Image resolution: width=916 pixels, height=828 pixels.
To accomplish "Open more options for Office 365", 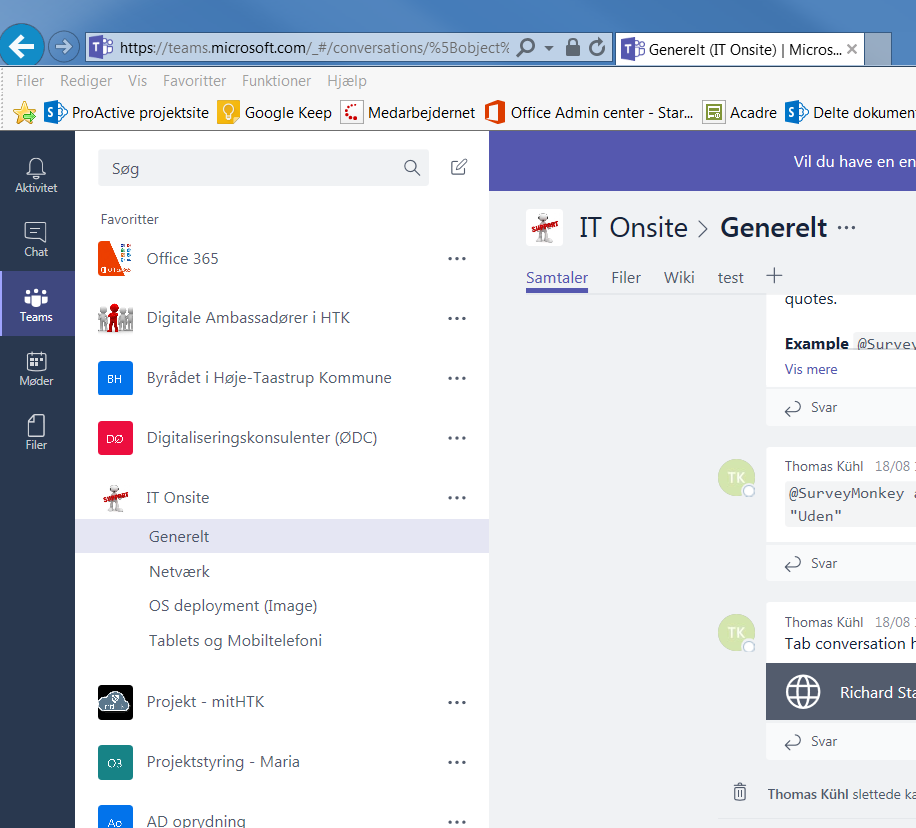I will pyautogui.click(x=457, y=258).
